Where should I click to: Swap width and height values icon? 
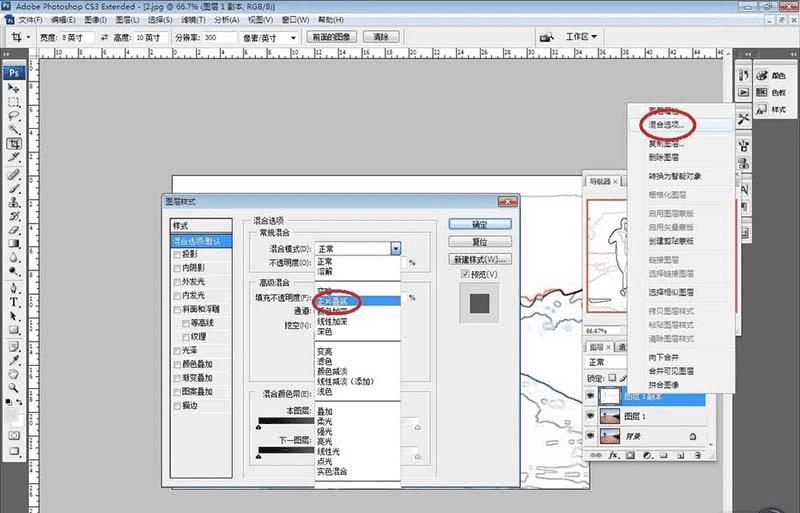[x=105, y=37]
